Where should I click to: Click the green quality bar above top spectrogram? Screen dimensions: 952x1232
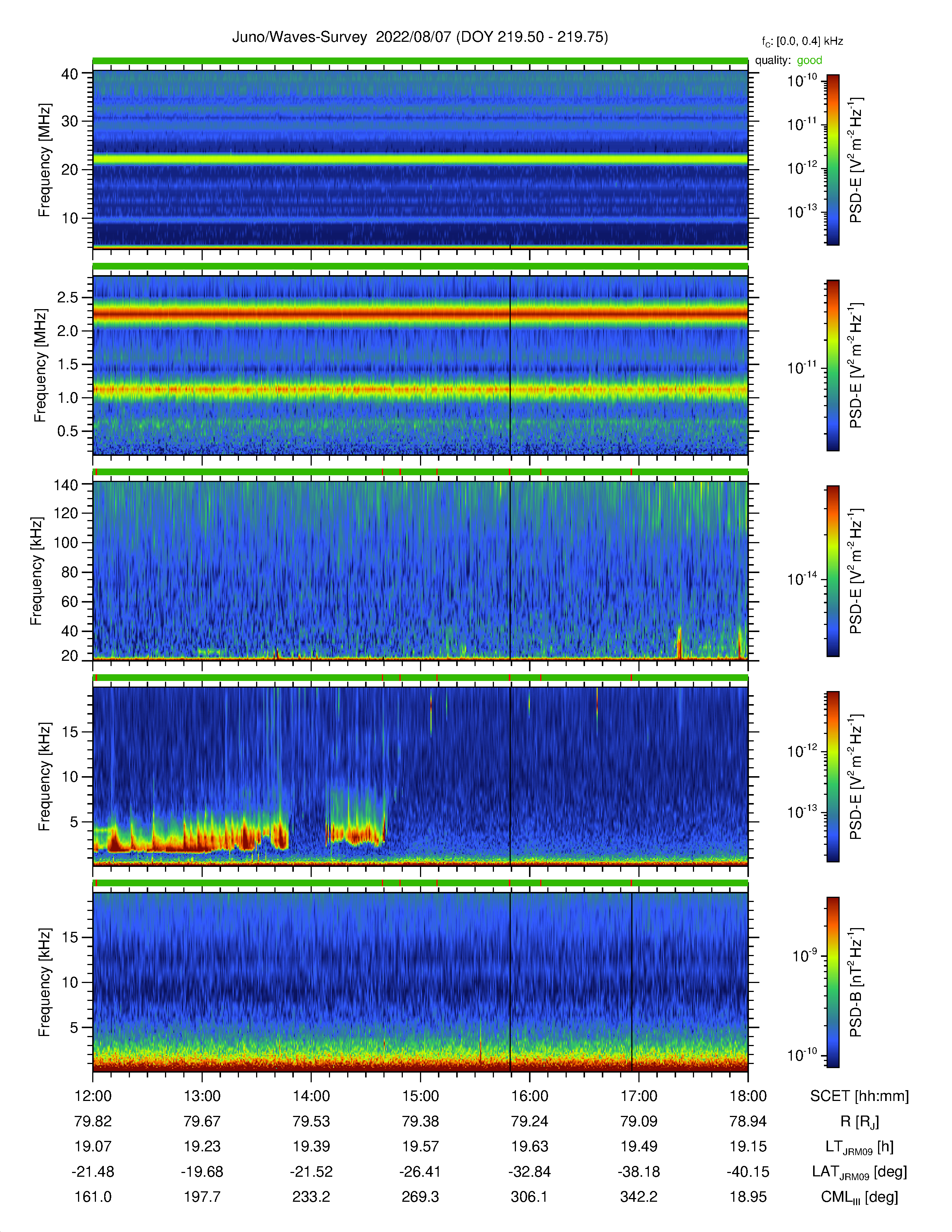420,61
